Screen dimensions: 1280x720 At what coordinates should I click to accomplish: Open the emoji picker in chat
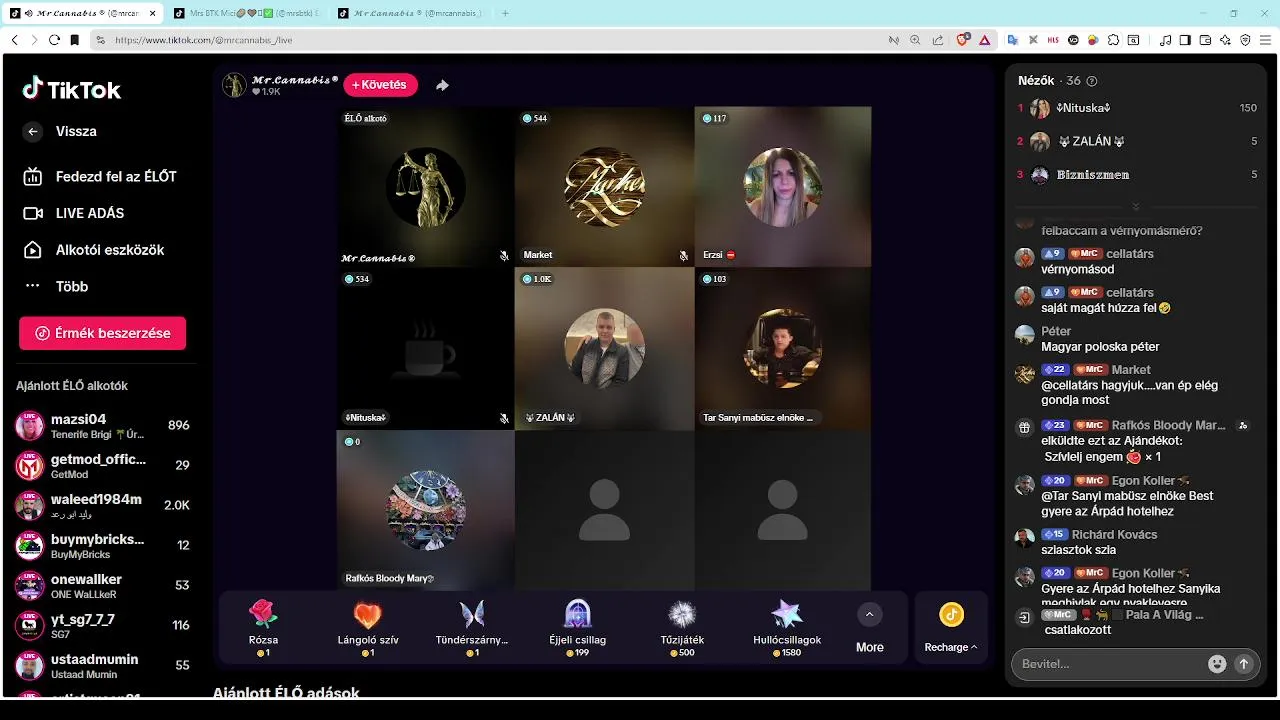(x=1217, y=664)
